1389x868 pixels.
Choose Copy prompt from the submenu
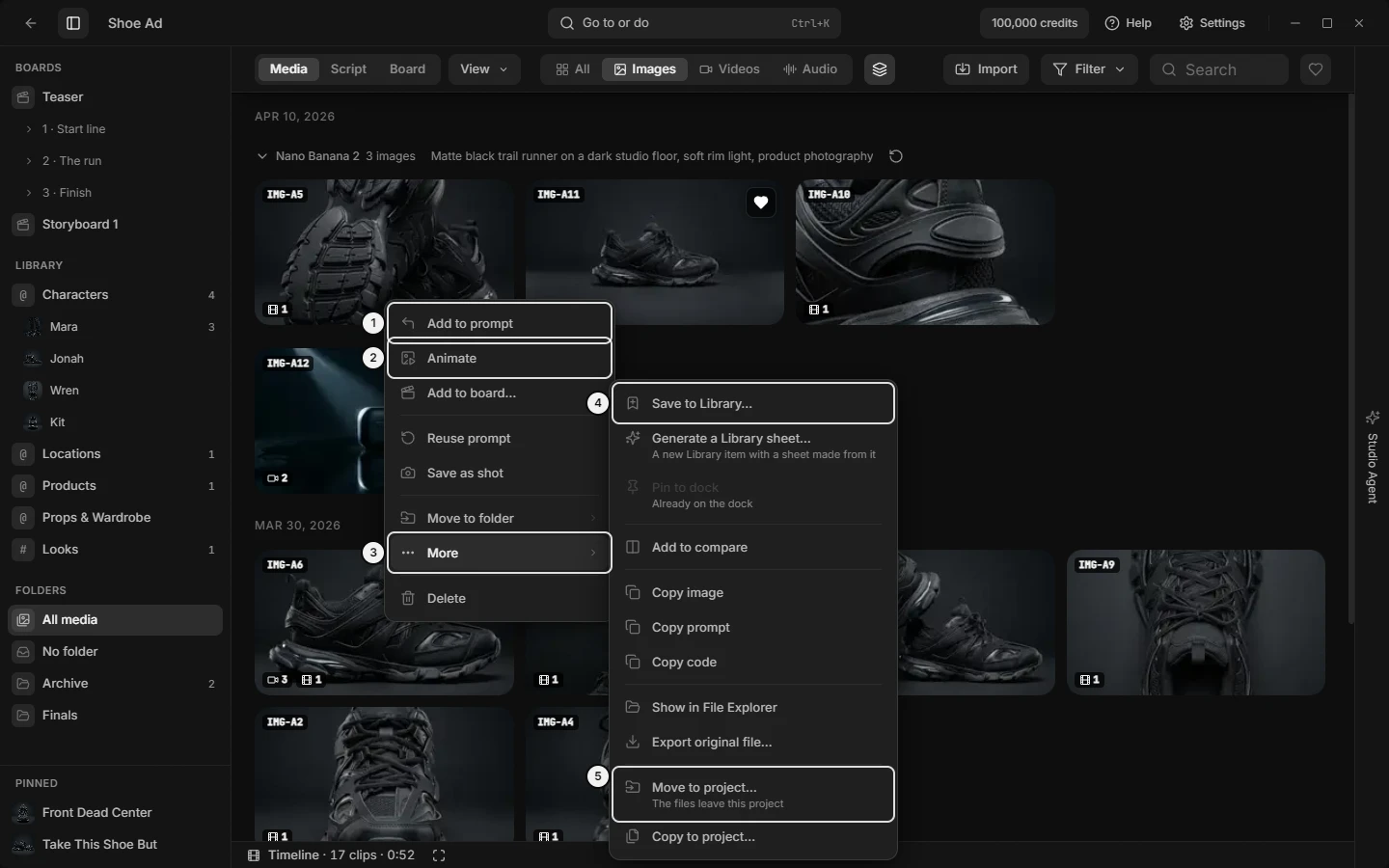click(x=753, y=628)
